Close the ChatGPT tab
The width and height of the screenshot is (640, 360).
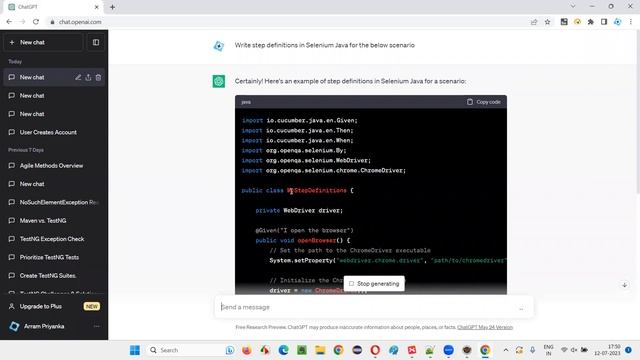coord(97,7)
